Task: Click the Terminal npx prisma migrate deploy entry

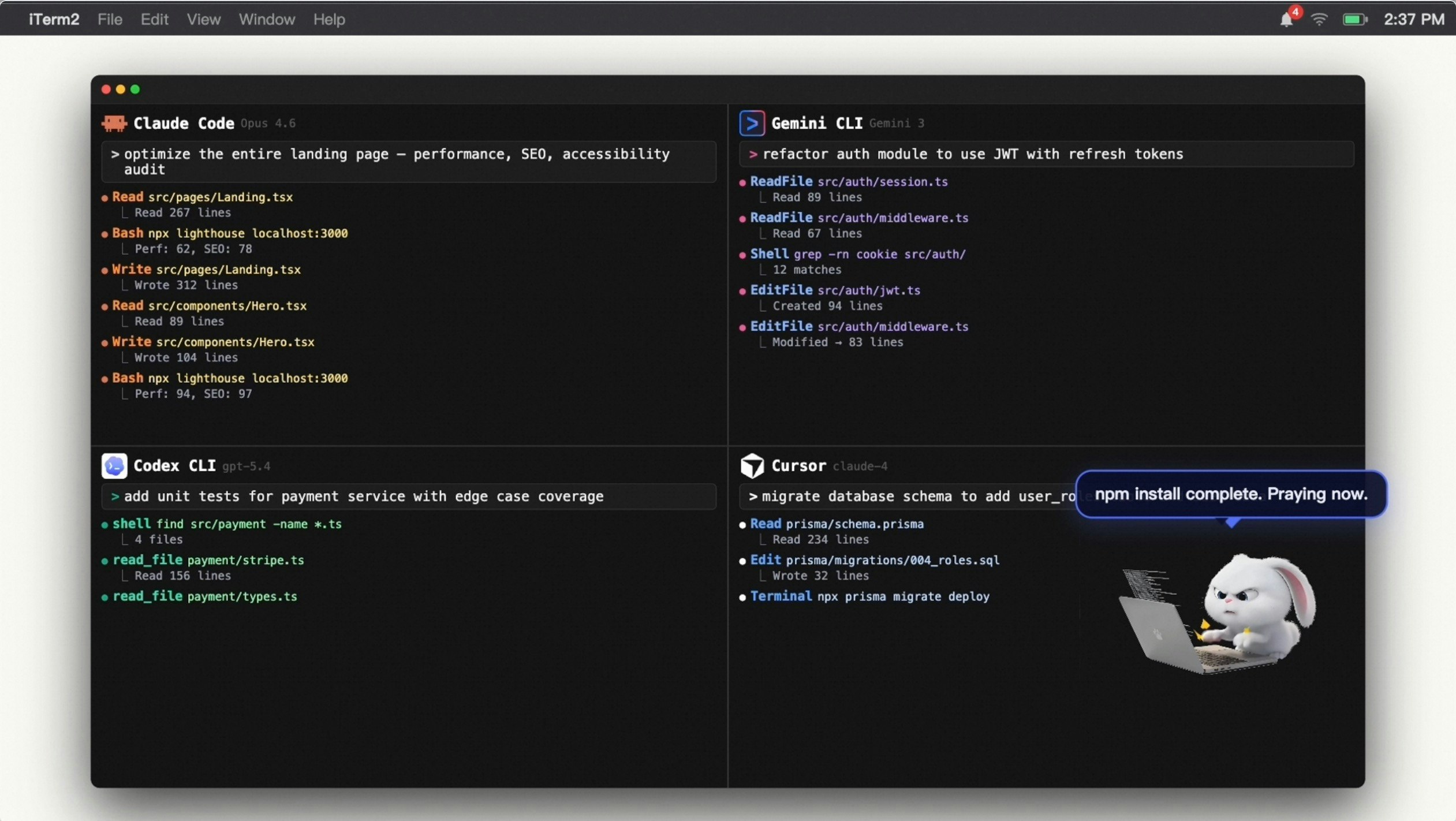Action: (x=869, y=596)
